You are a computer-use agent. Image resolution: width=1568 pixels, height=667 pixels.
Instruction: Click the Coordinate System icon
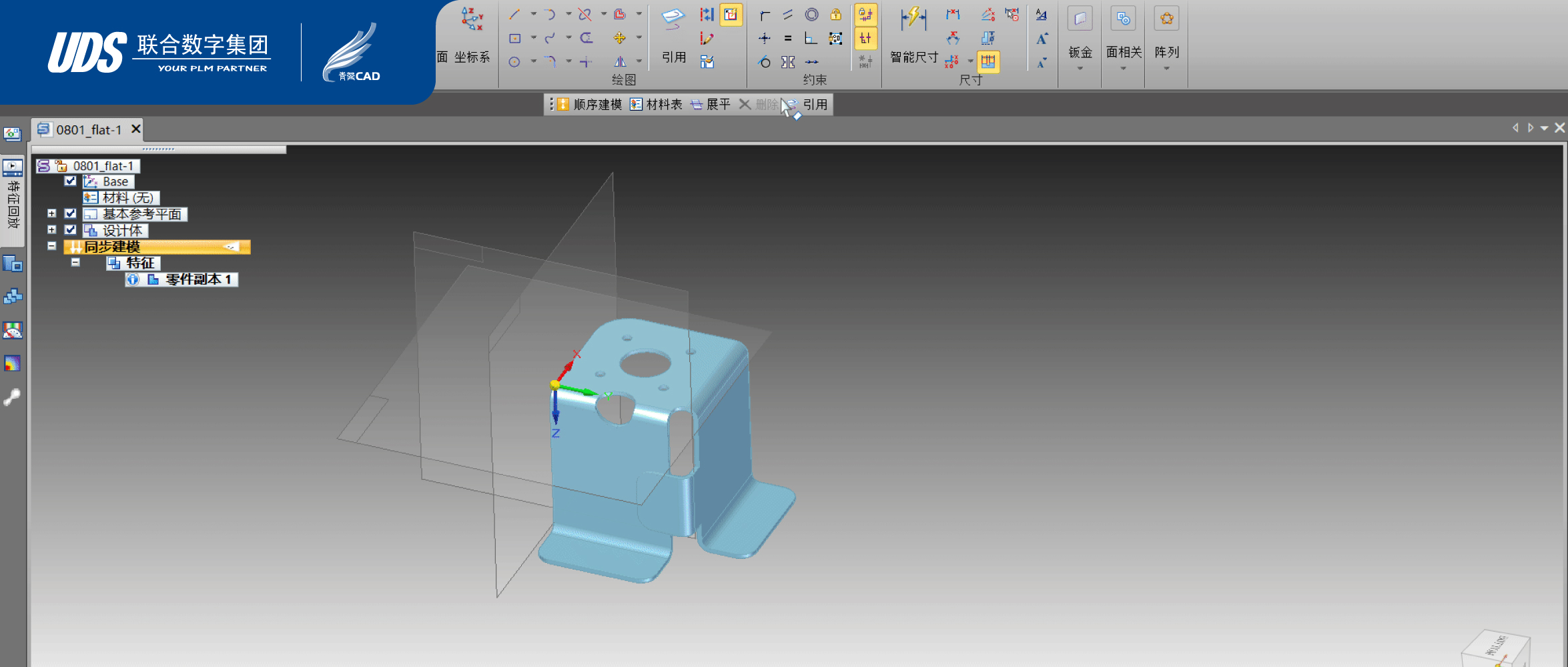pyautogui.click(x=472, y=19)
